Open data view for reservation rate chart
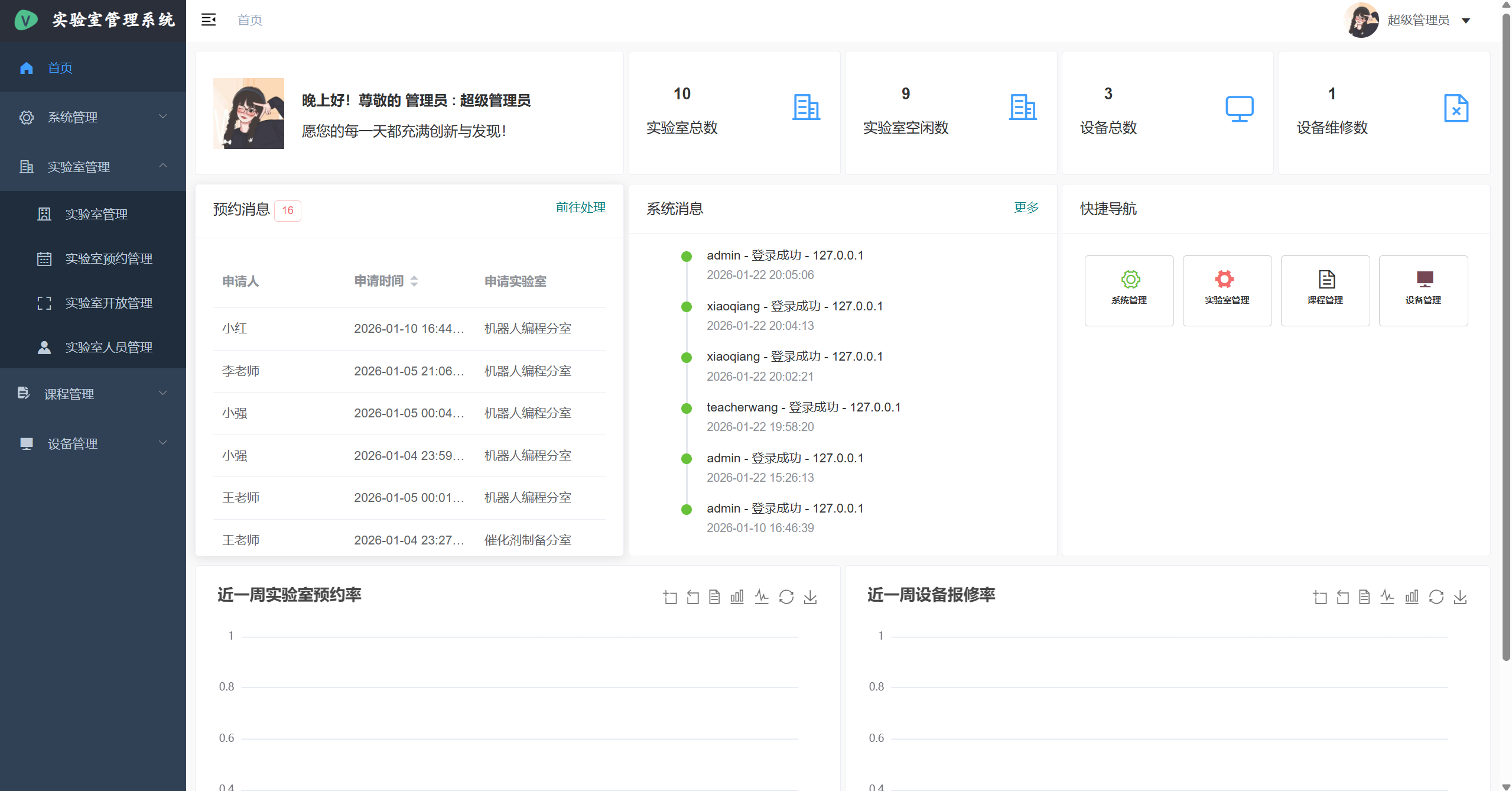Viewport: 1512px width, 791px height. coord(714,597)
